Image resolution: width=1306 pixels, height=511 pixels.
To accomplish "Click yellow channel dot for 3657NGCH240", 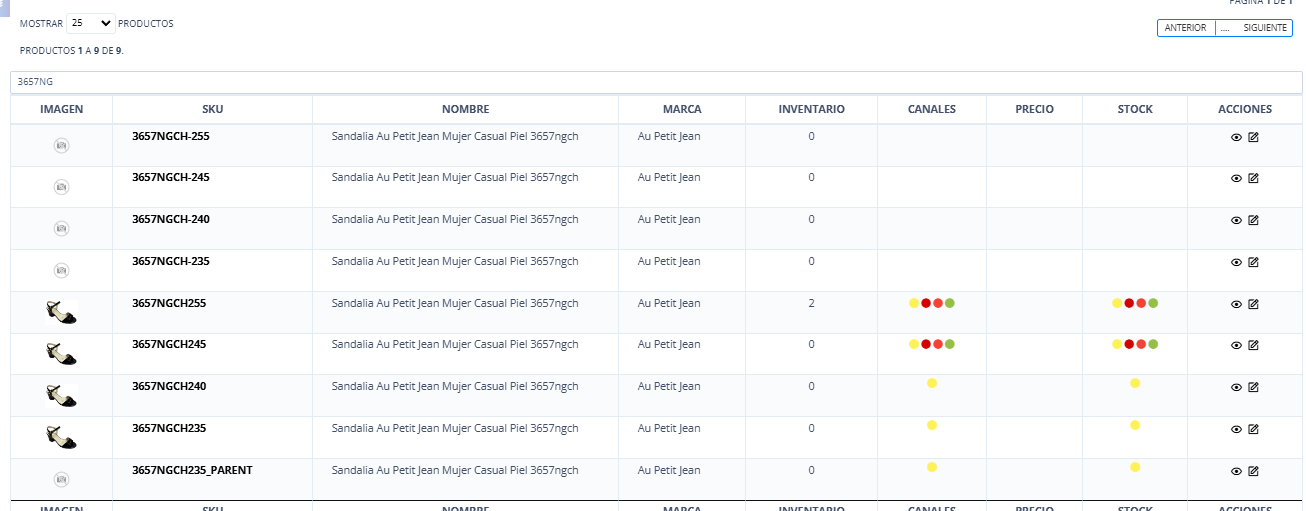I will pos(932,383).
